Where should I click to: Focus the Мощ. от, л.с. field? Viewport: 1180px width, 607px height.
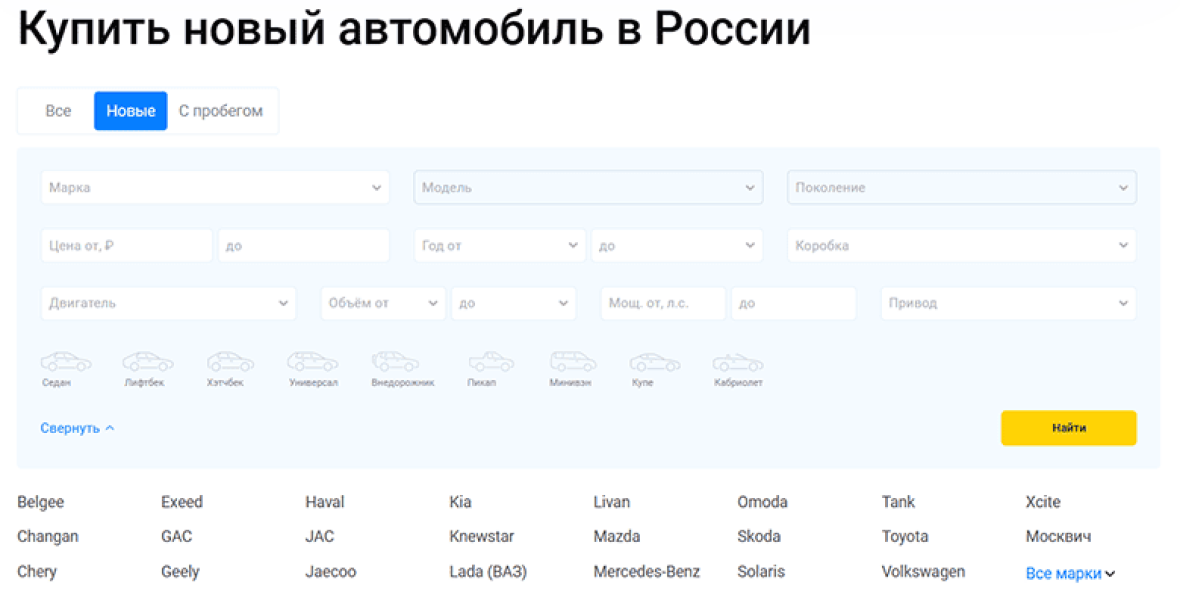point(663,303)
